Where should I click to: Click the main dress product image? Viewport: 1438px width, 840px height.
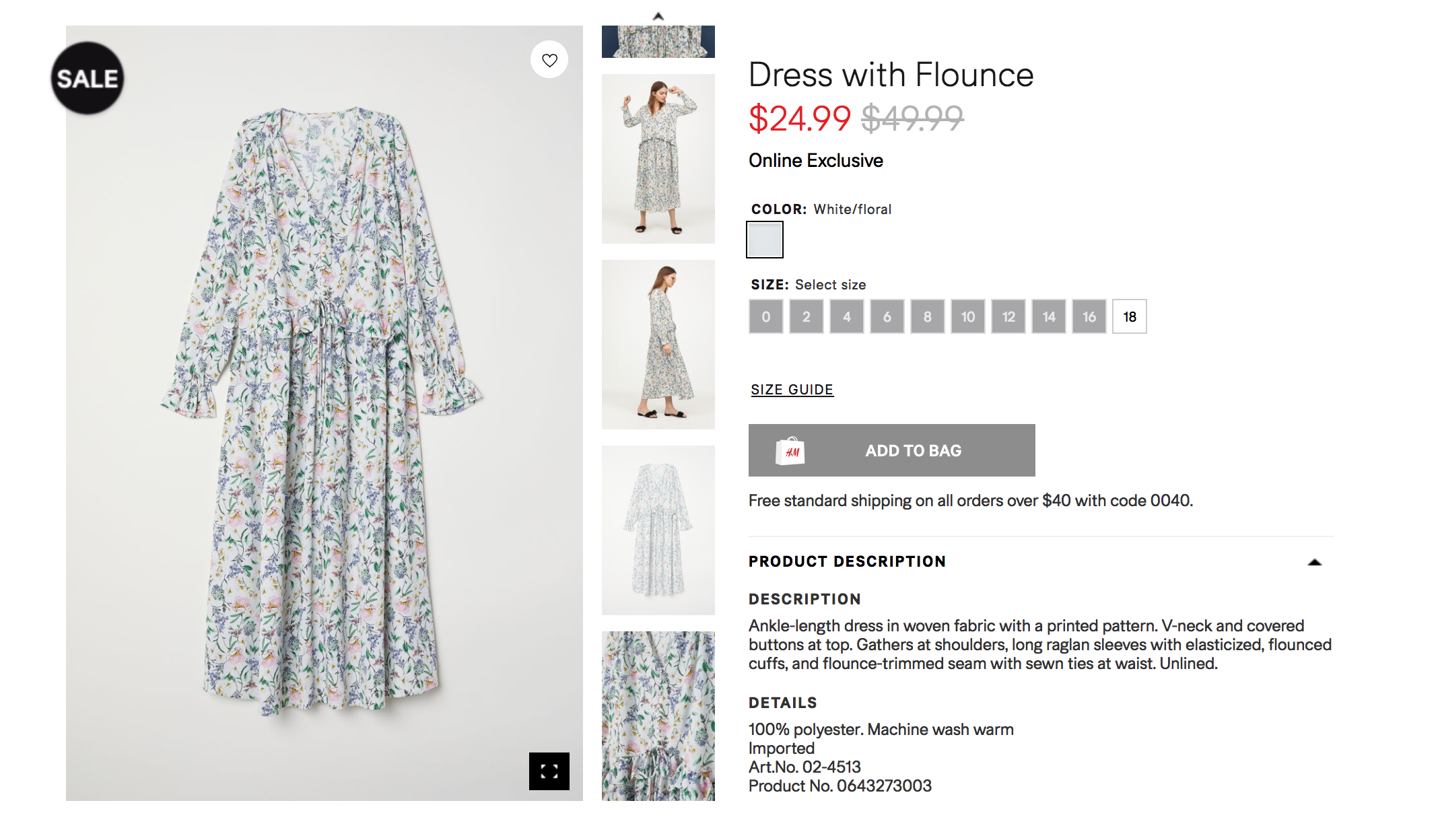coord(324,413)
